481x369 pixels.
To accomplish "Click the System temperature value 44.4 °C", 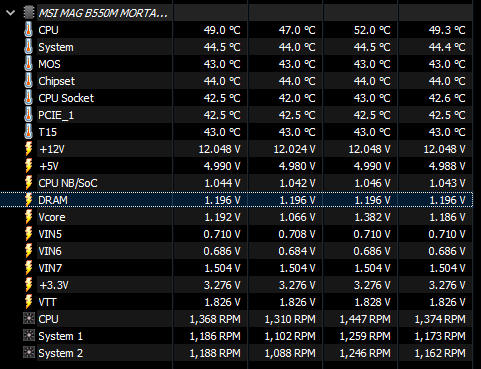I will (447, 47).
